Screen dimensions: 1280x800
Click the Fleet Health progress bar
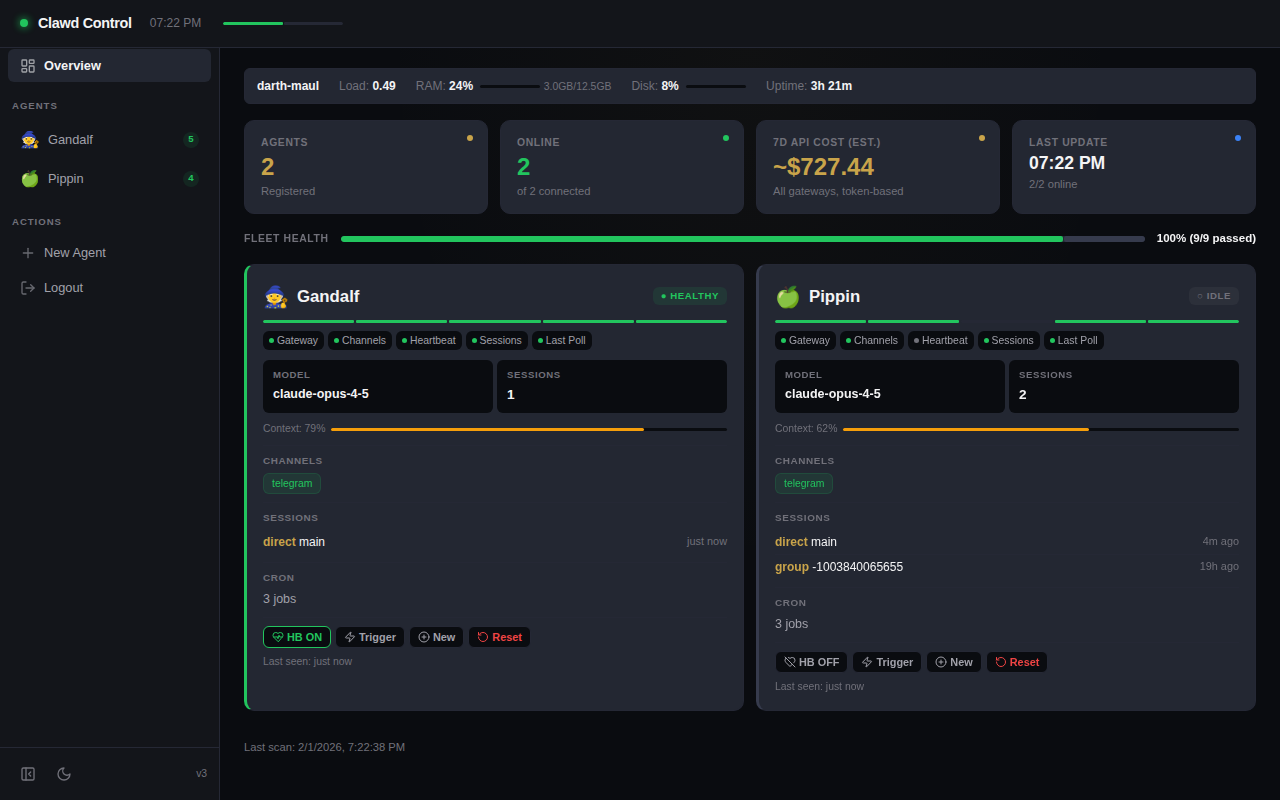(742, 239)
